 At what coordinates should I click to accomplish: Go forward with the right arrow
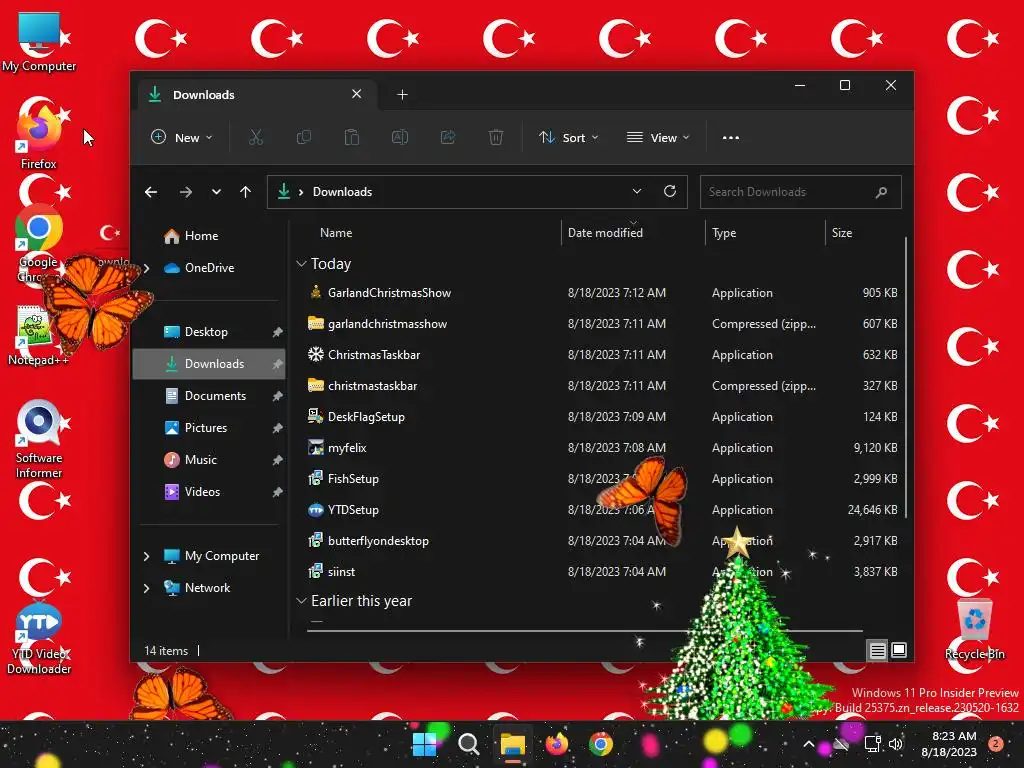tap(186, 192)
